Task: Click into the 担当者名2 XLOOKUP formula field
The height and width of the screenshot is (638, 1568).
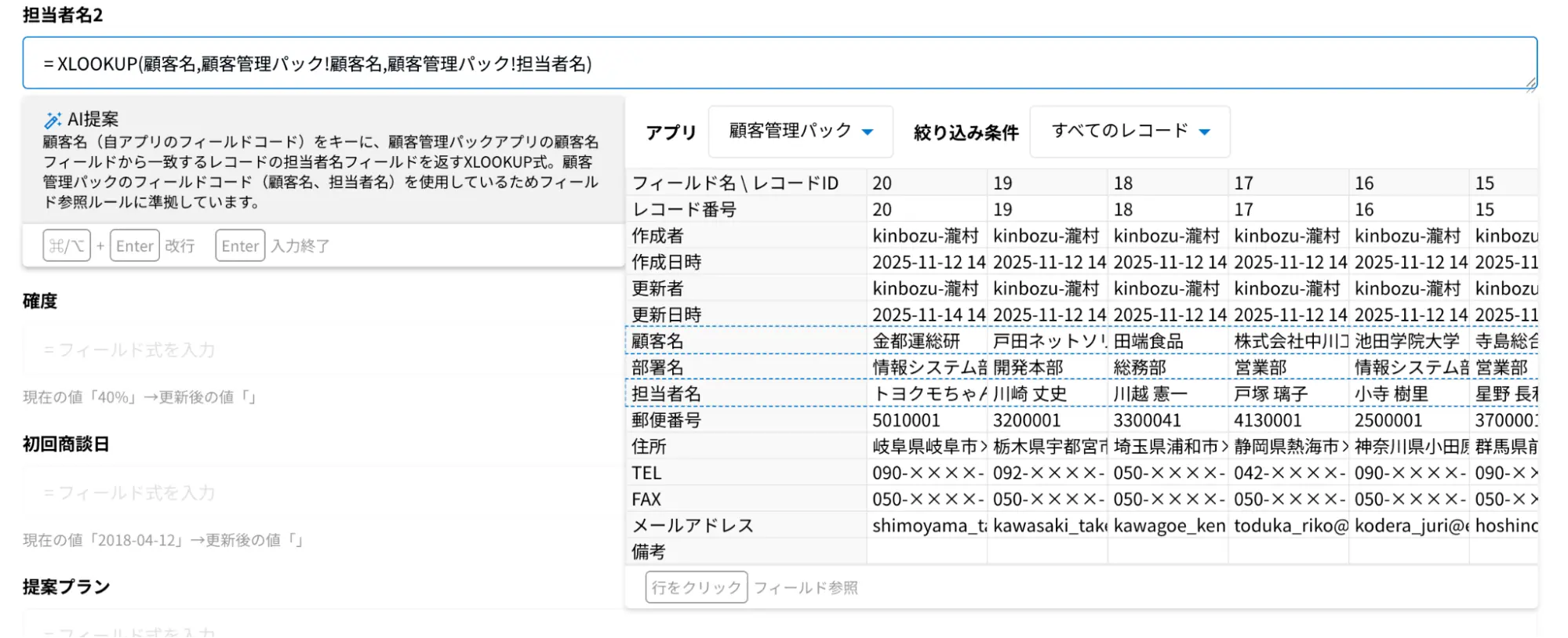Action: 779,63
